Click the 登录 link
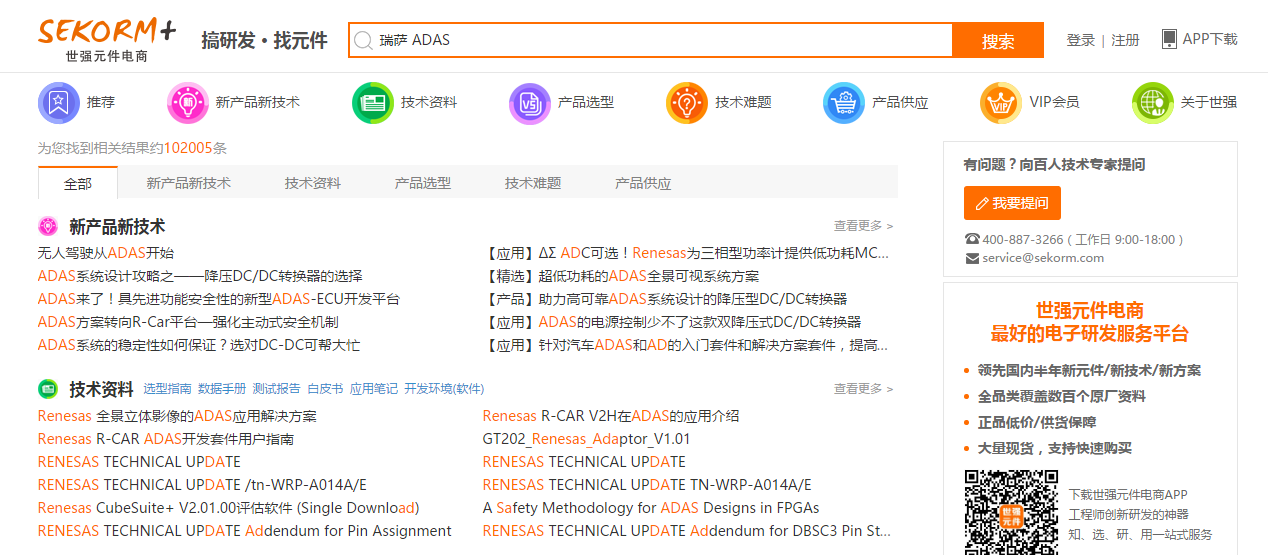 pyautogui.click(x=1080, y=40)
